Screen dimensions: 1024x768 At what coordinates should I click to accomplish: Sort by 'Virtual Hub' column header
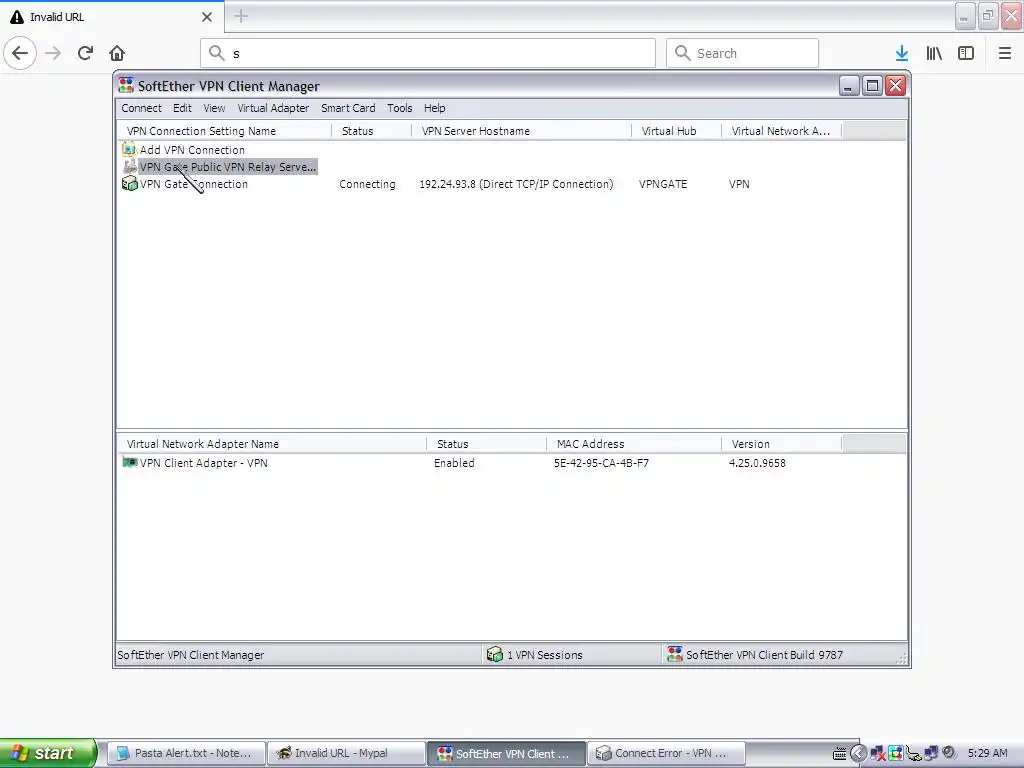tap(677, 131)
